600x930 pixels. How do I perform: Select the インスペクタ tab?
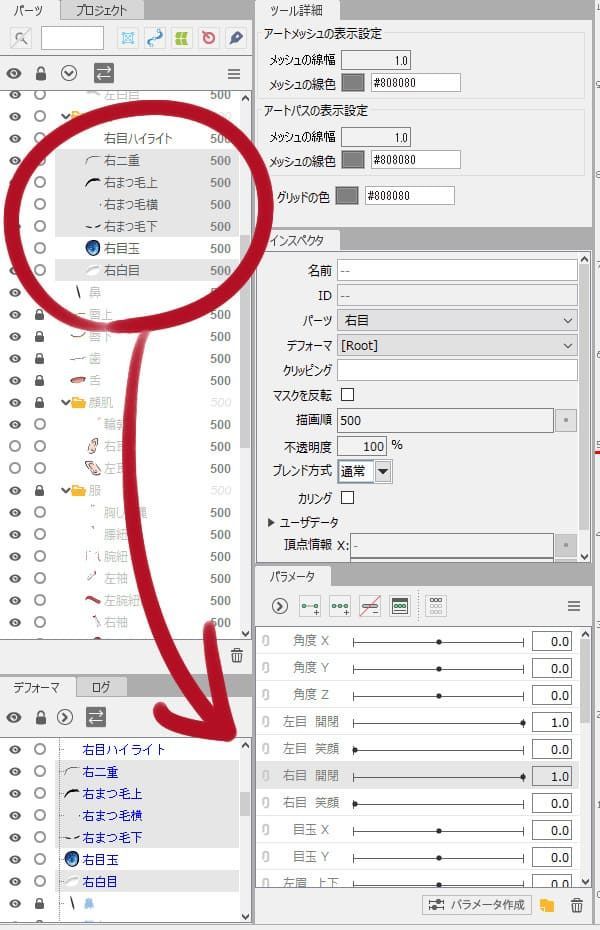[x=296, y=240]
